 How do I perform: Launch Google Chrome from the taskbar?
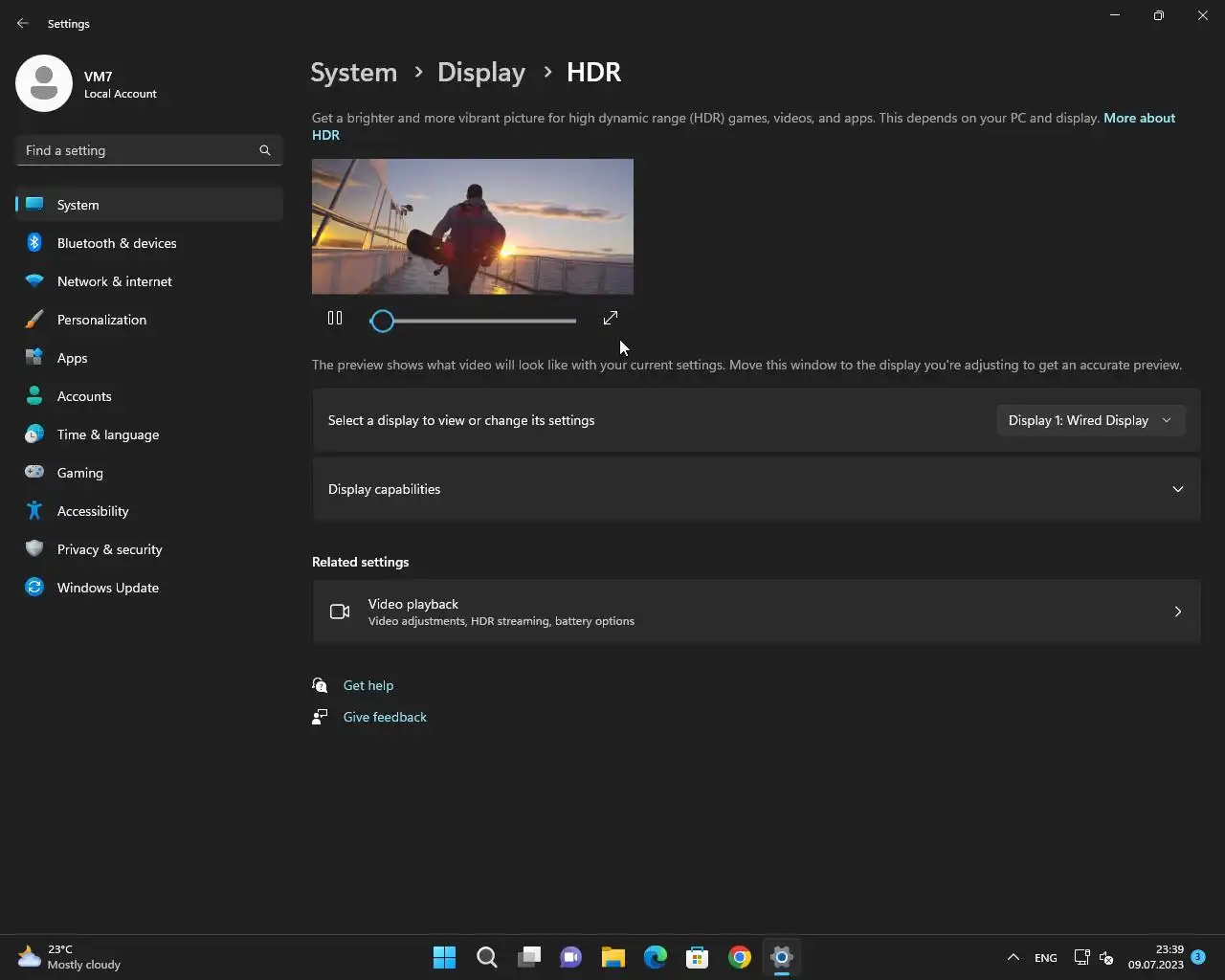tap(740, 957)
